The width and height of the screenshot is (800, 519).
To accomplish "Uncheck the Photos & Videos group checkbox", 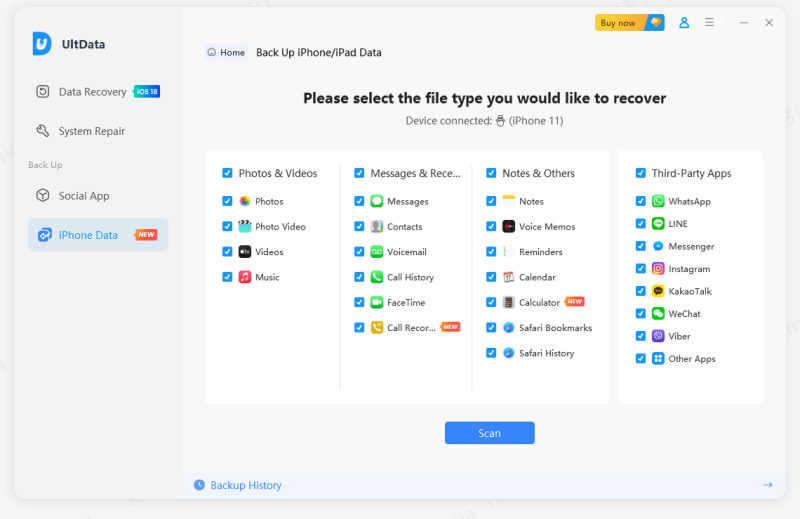I will click(228, 173).
